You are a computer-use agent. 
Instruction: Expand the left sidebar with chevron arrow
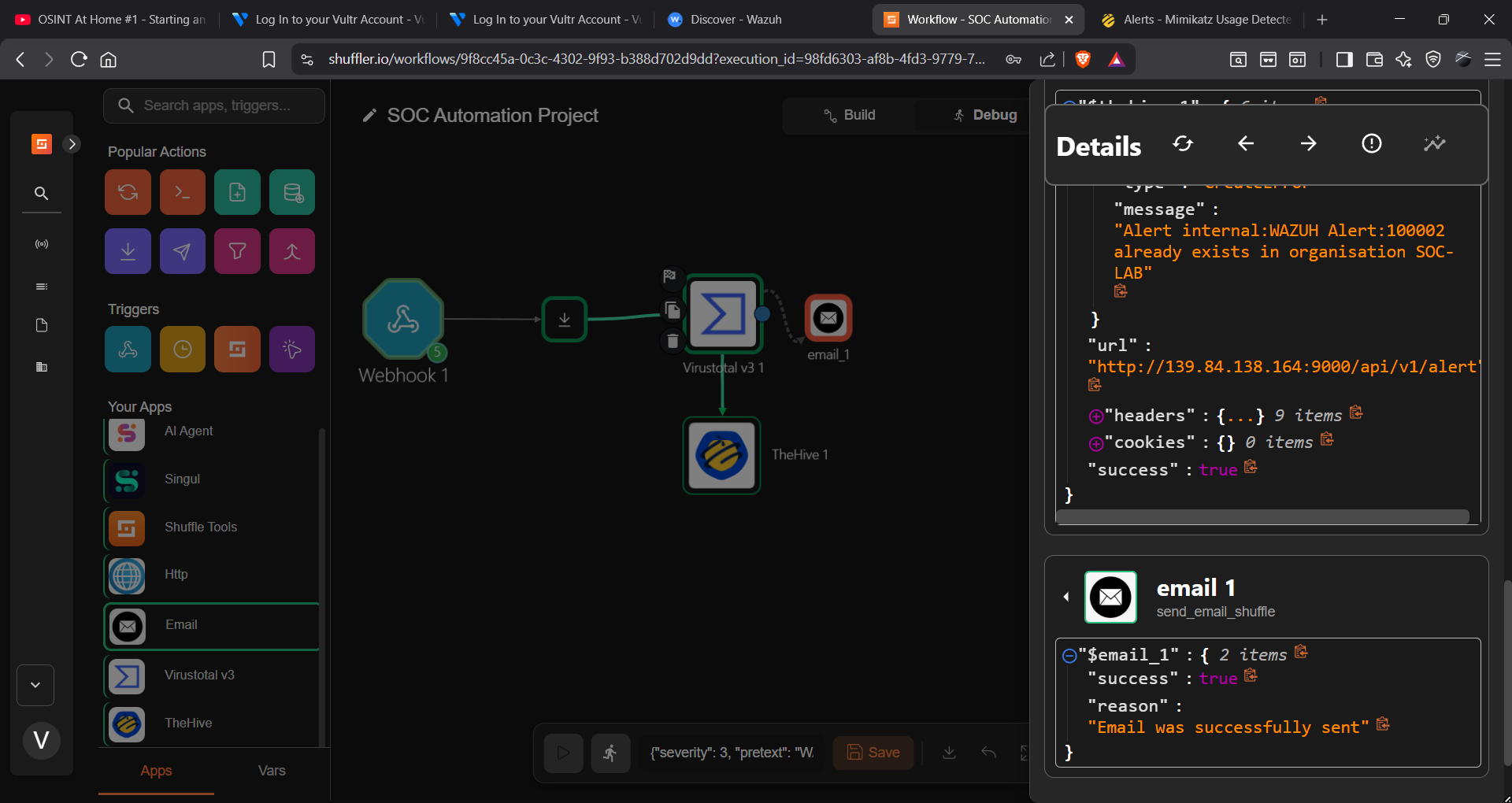72,144
